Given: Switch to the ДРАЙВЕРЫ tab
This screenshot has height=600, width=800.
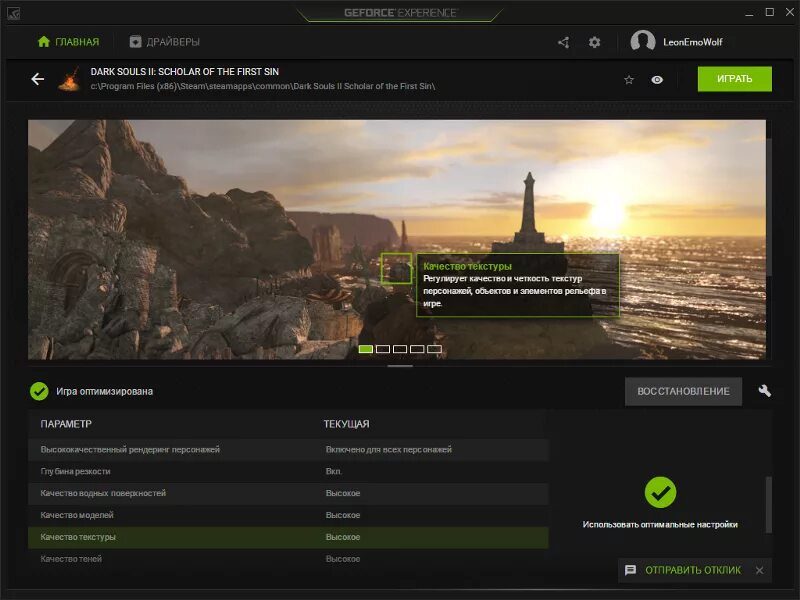Looking at the screenshot, I should pos(164,42).
